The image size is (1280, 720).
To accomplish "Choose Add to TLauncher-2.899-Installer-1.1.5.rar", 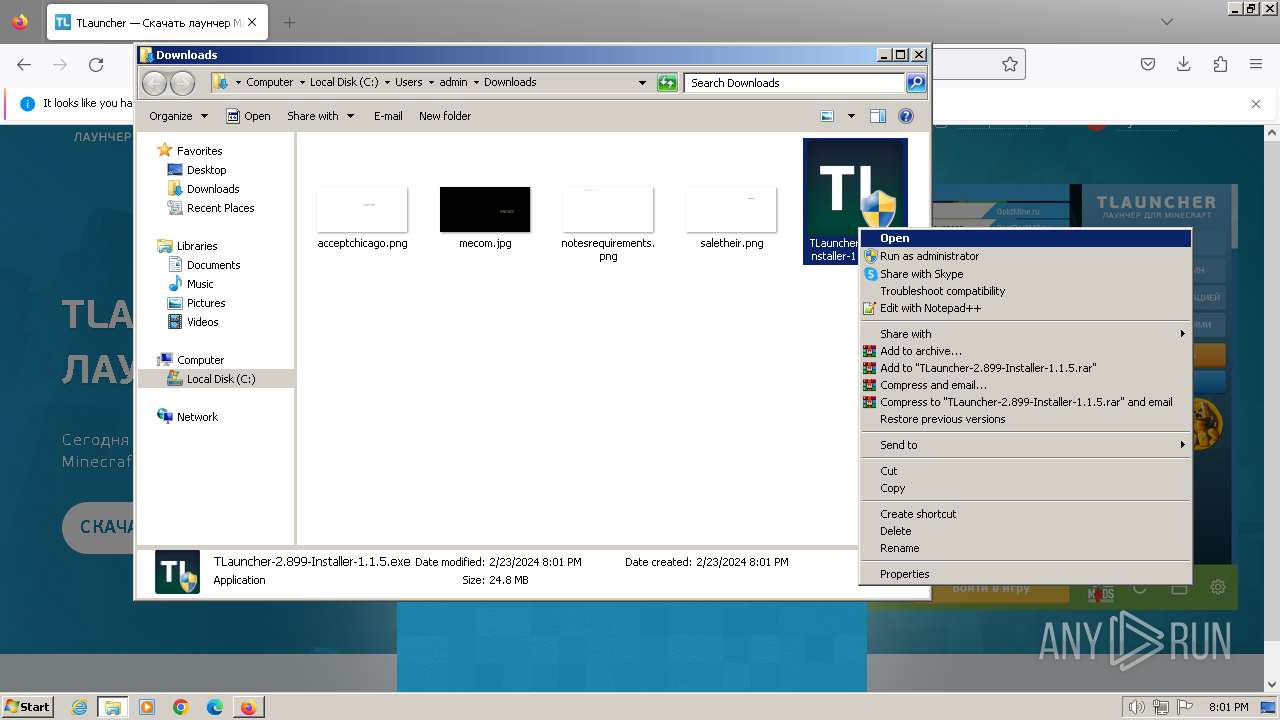I will click(1025, 368).
